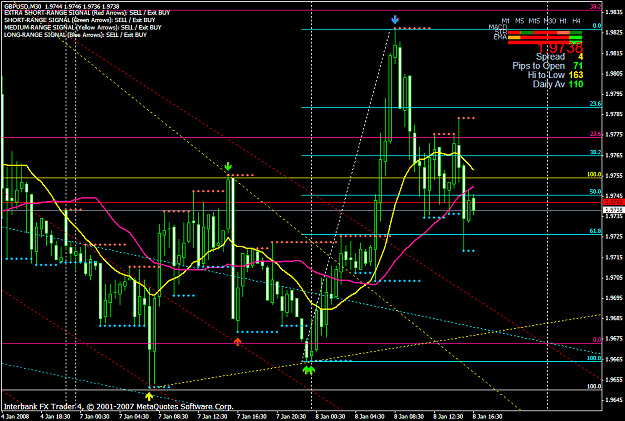Click the 8 Jan 08:30 time axis label
The image size is (625, 421).
409,417
